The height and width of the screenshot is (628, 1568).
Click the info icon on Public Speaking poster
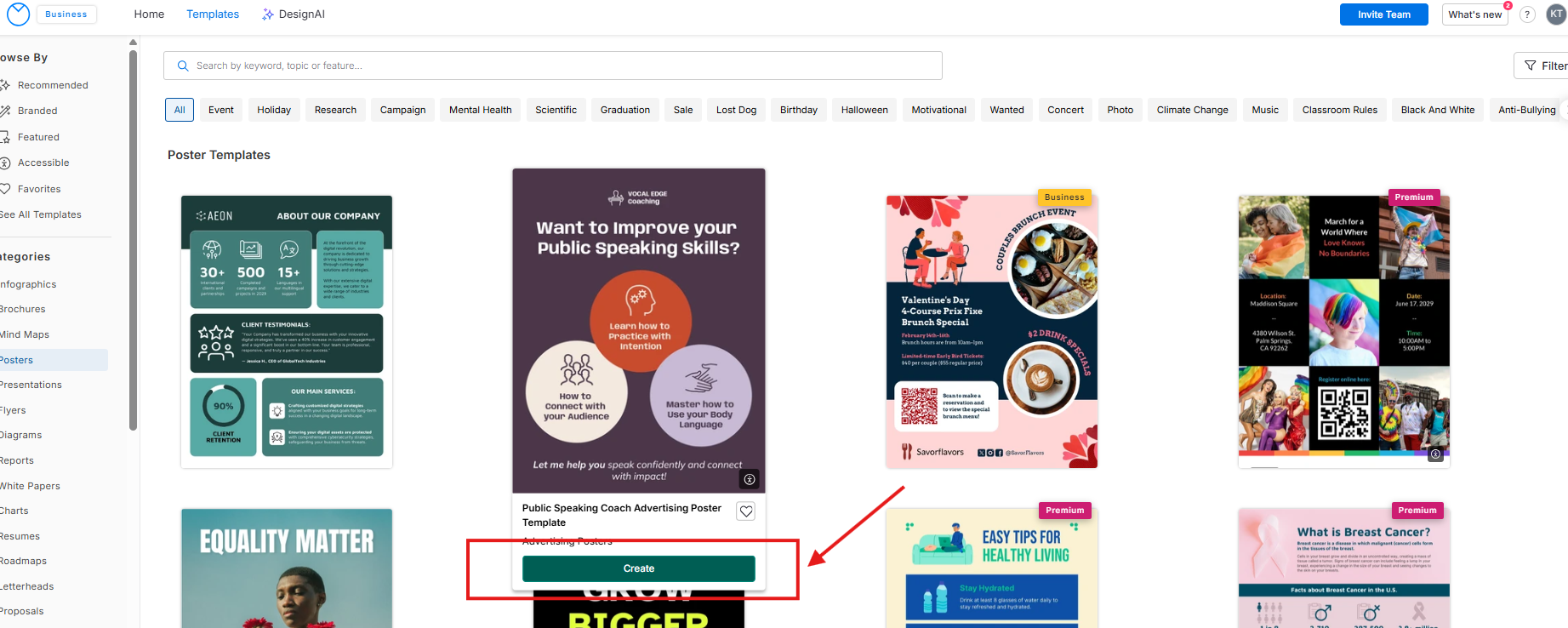pyautogui.click(x=750, y=479)
